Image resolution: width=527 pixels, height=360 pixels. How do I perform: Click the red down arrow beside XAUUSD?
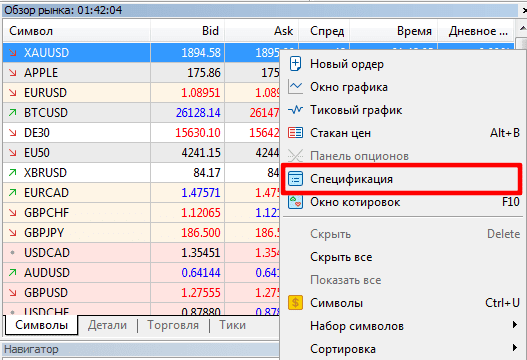coord(13,52)
